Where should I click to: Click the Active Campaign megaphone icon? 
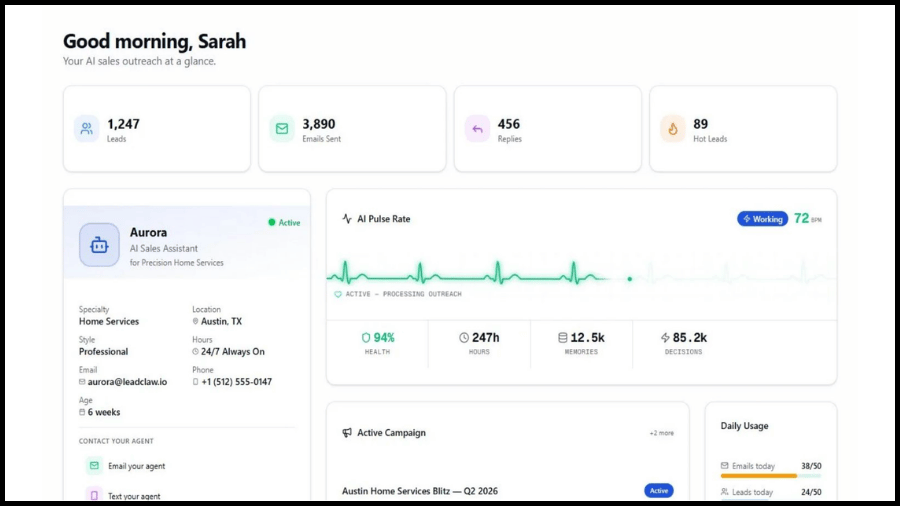click(x=347, y=433)
